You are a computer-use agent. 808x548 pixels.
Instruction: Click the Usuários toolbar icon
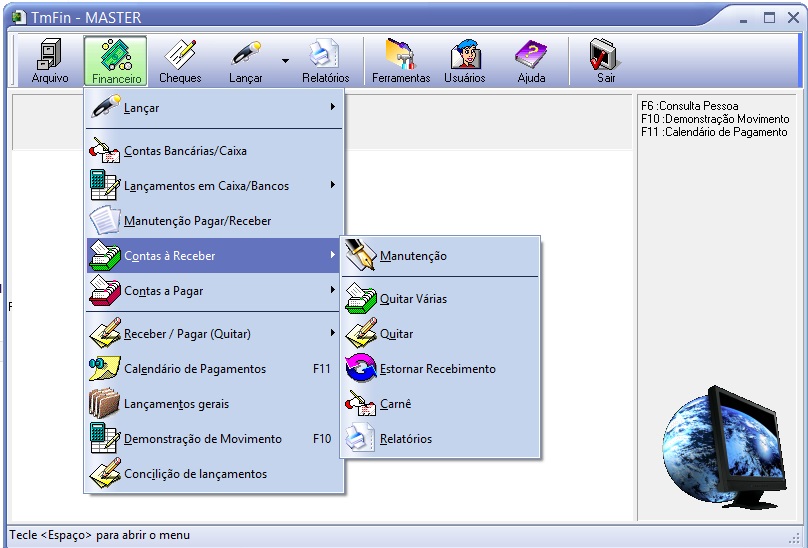pyautogui.click(x=465, y=61)
